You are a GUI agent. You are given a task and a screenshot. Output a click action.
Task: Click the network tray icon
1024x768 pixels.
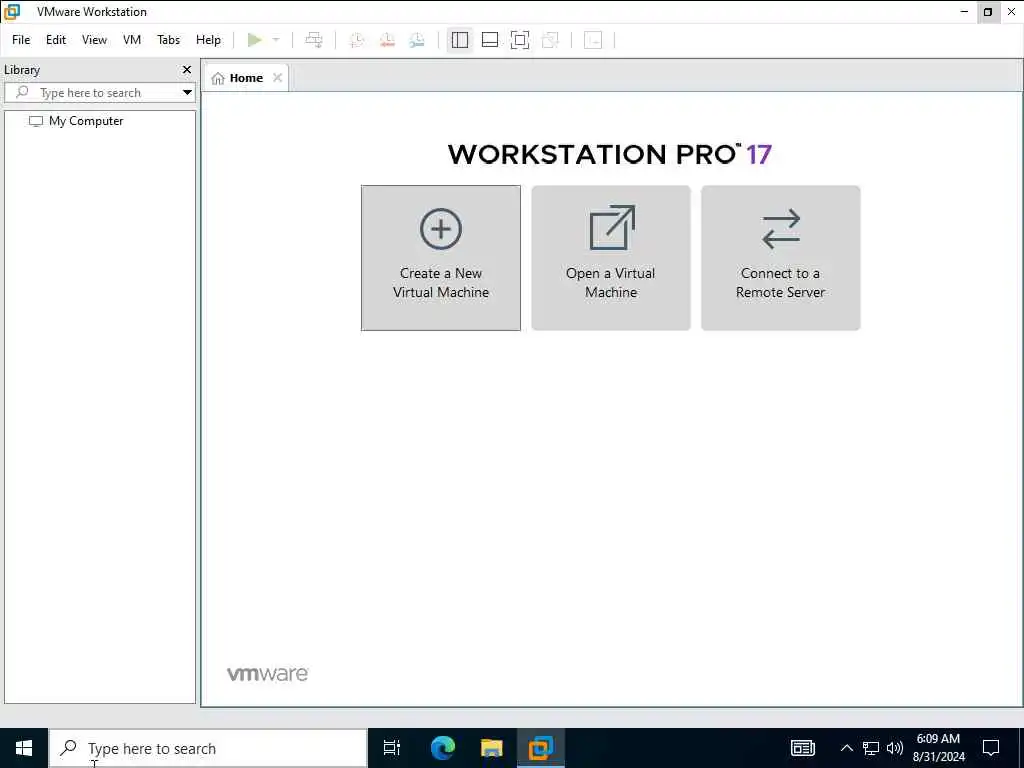point(871,748)
